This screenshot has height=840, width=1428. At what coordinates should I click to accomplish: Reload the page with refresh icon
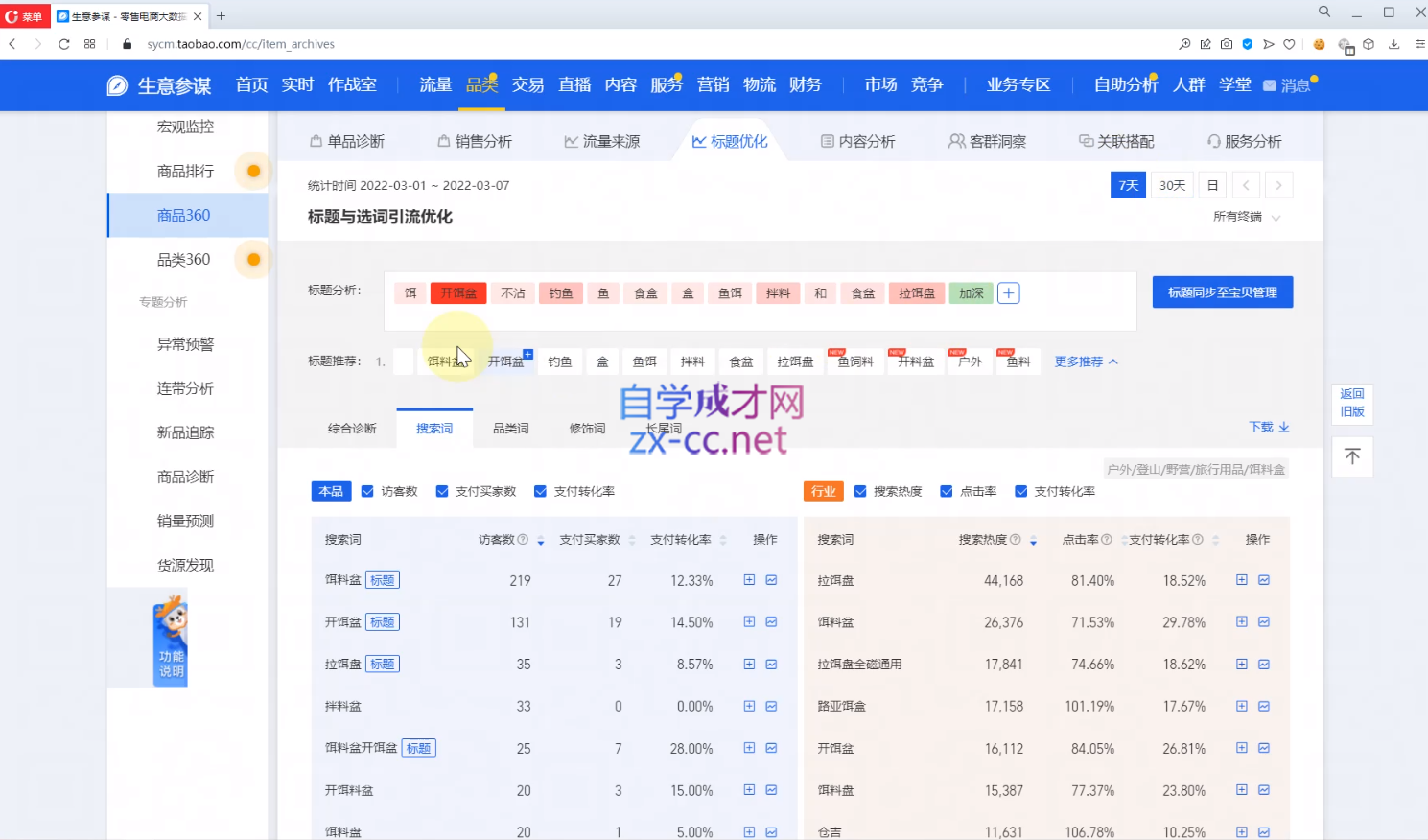63,44
